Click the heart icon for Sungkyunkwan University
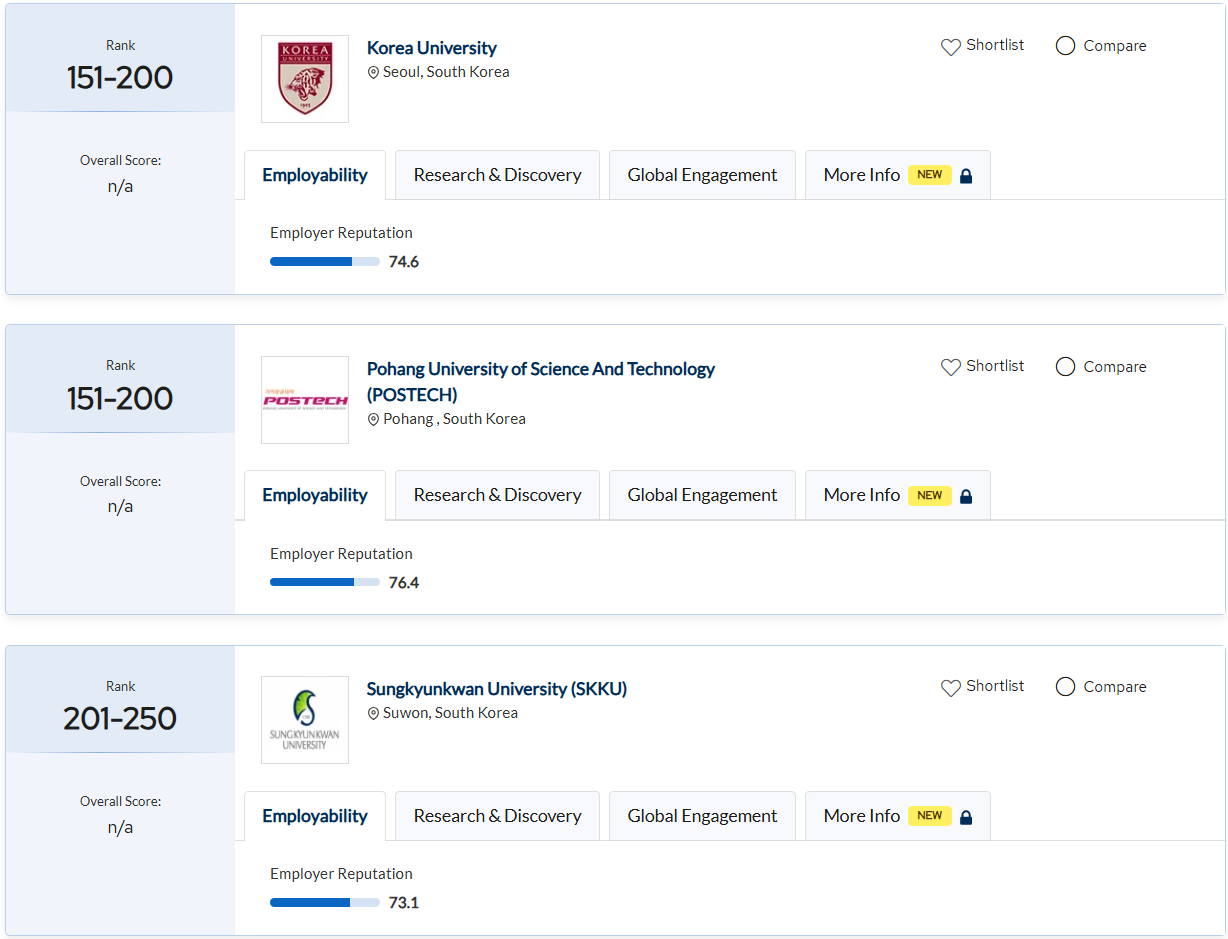This screenshot has height=939, width=1228. coord(950,687)
